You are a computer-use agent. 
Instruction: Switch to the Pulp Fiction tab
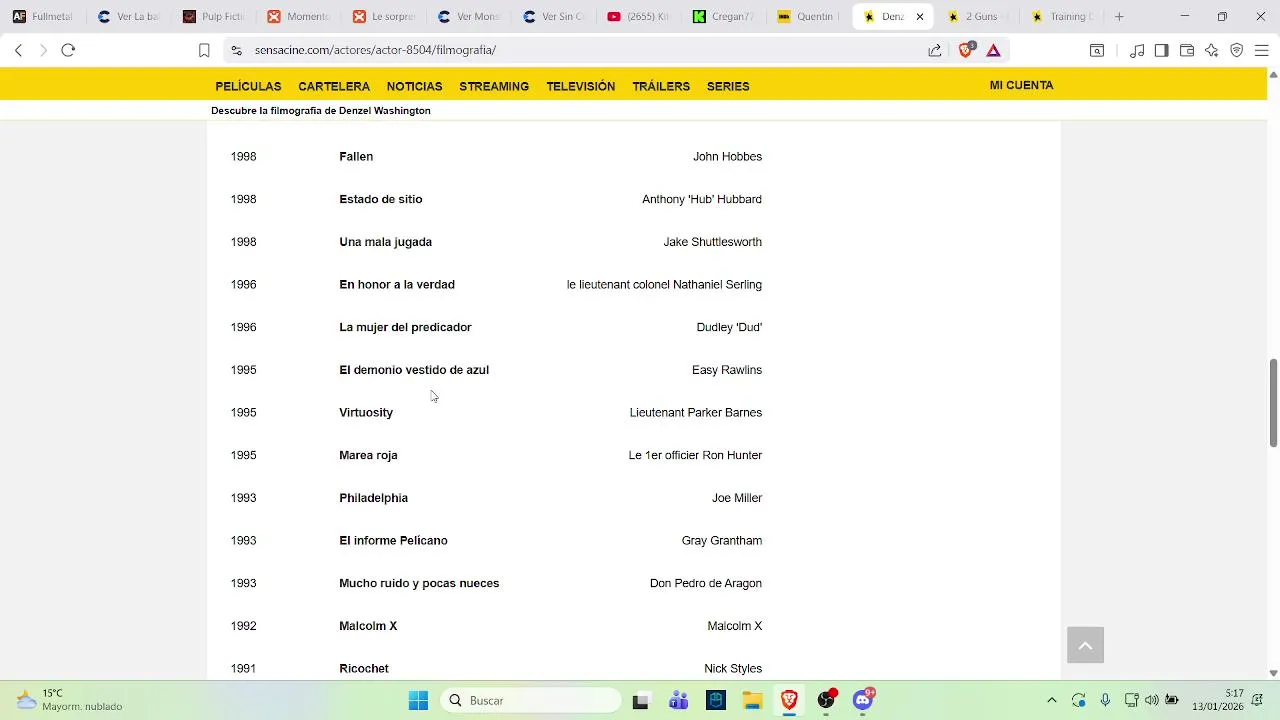click(215, 16)
